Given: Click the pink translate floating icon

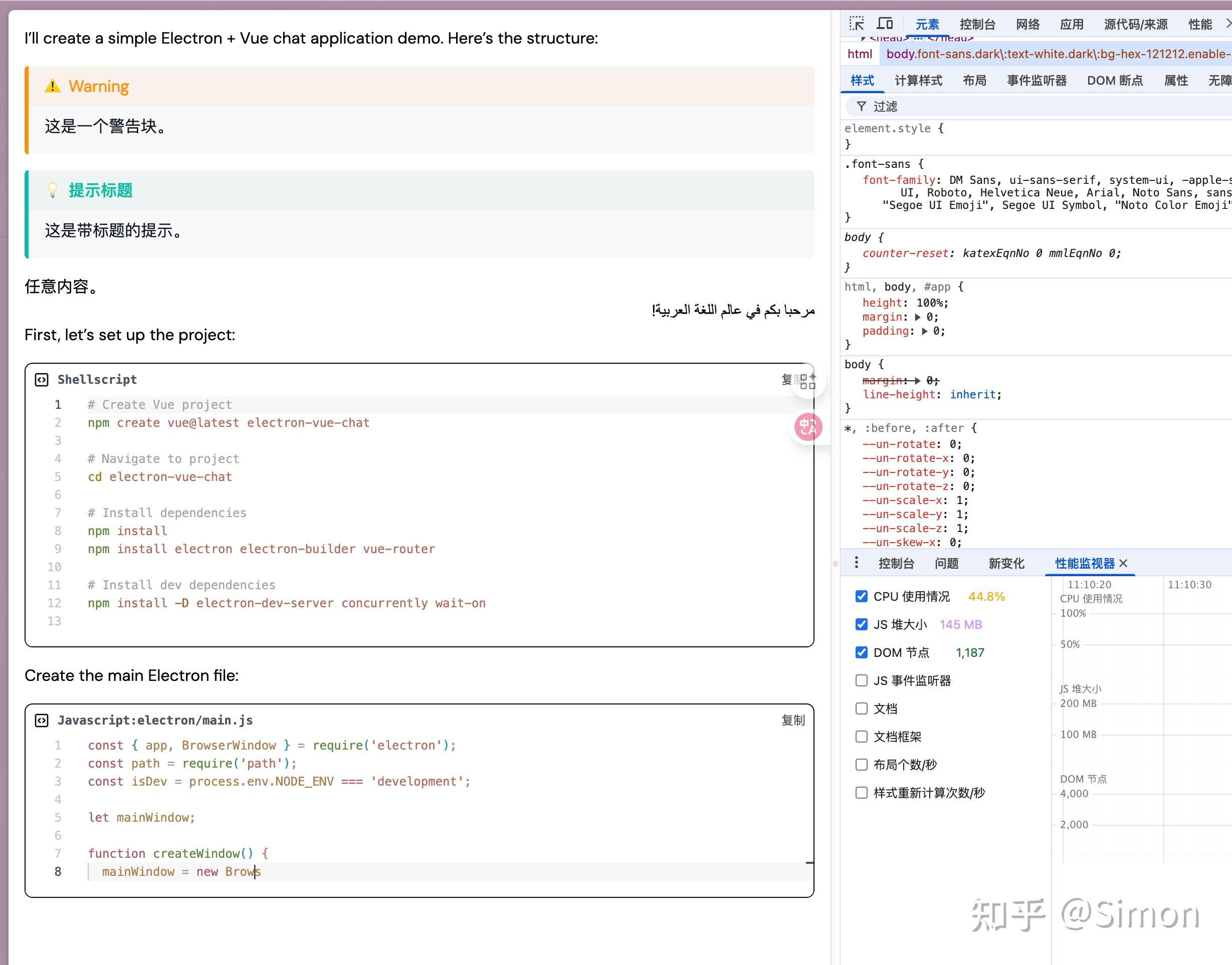Looking at the screenshot, I should [807, 428].
